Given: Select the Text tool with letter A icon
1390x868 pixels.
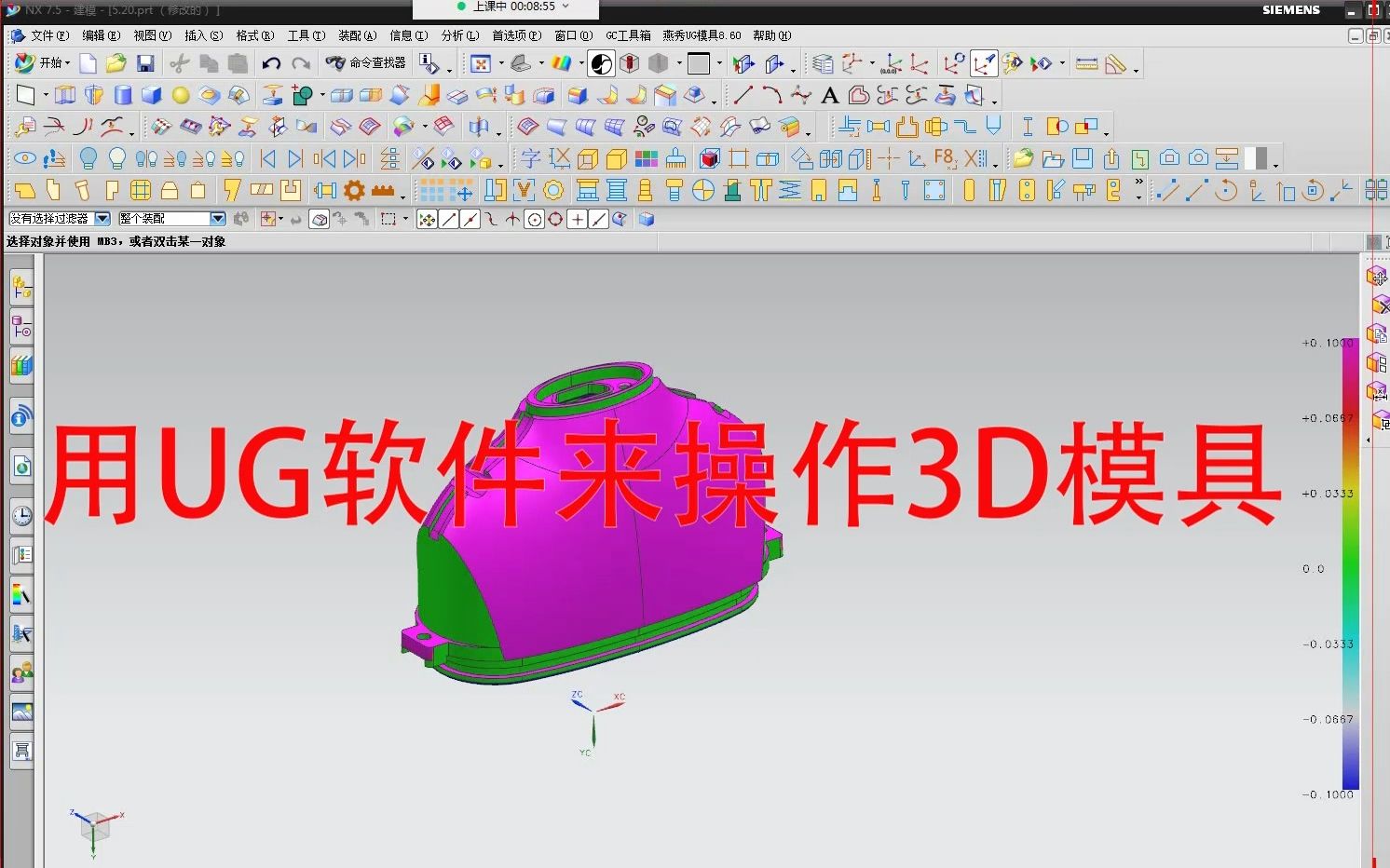Looking at the screenshot, I should 829,95.
